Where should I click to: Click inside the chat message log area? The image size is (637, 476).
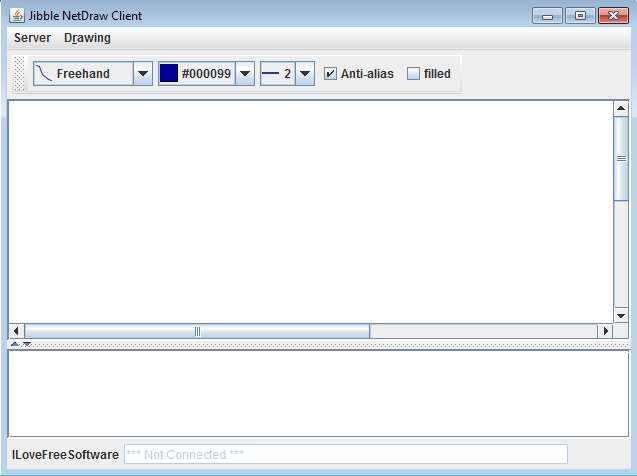click(x=318, y=393)
